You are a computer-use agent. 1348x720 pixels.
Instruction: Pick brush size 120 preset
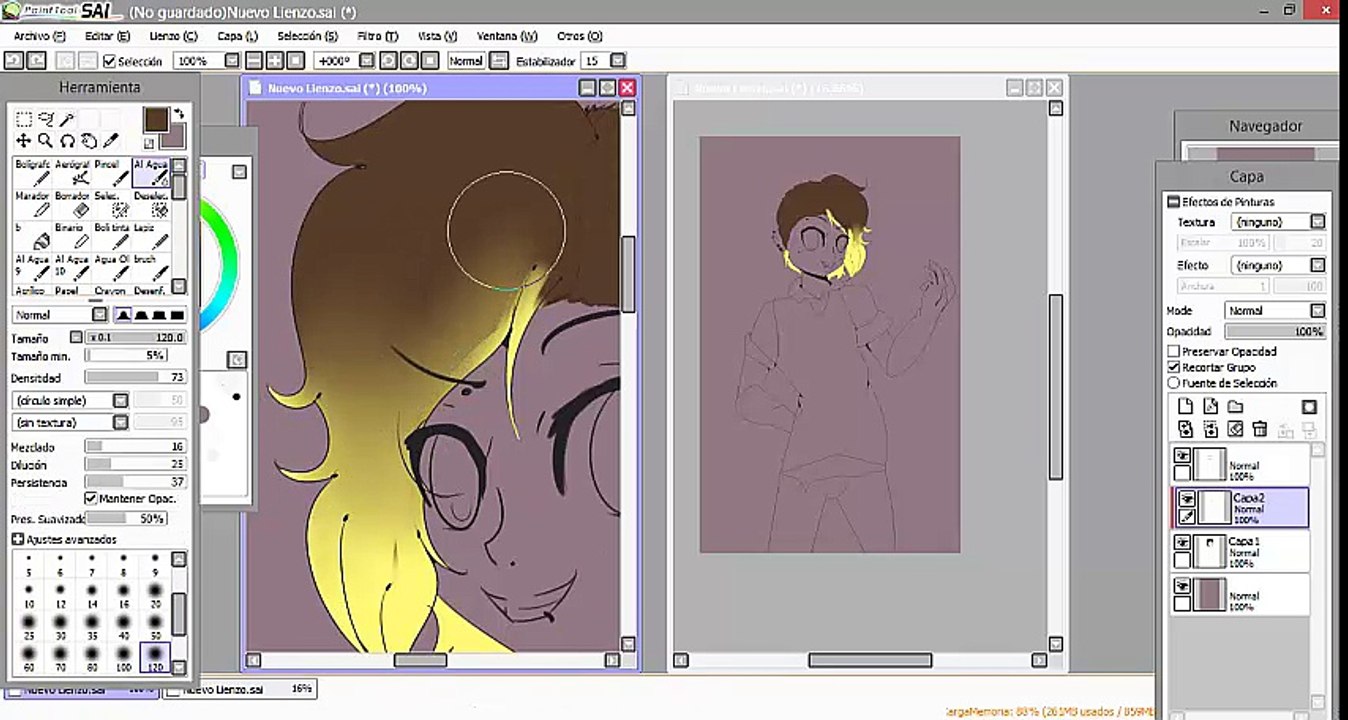155,657
